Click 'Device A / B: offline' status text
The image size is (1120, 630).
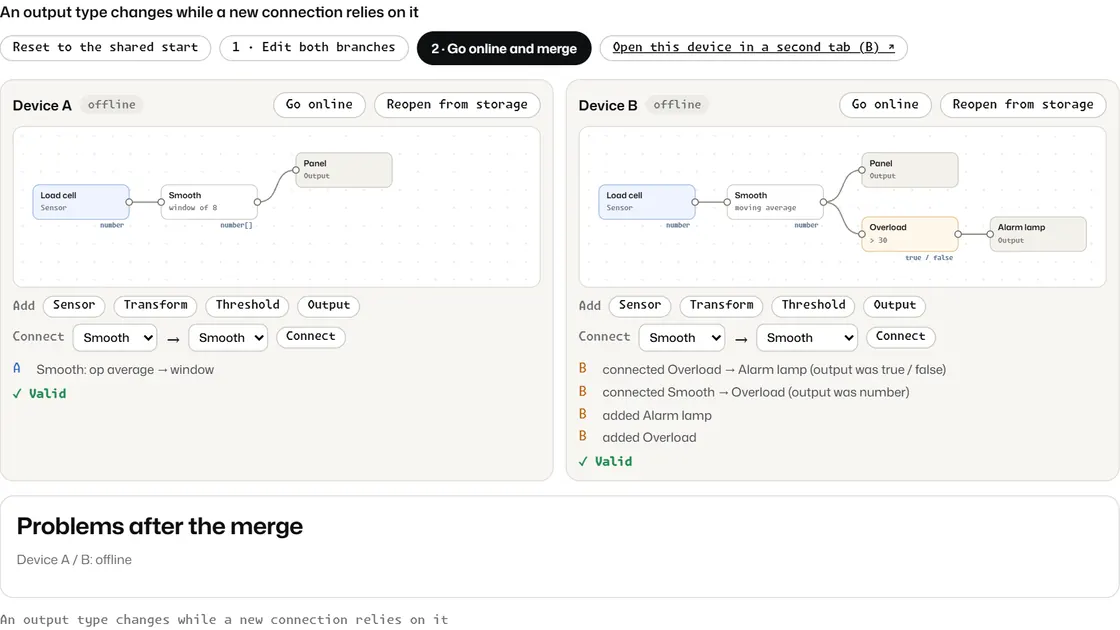point(74,559)
